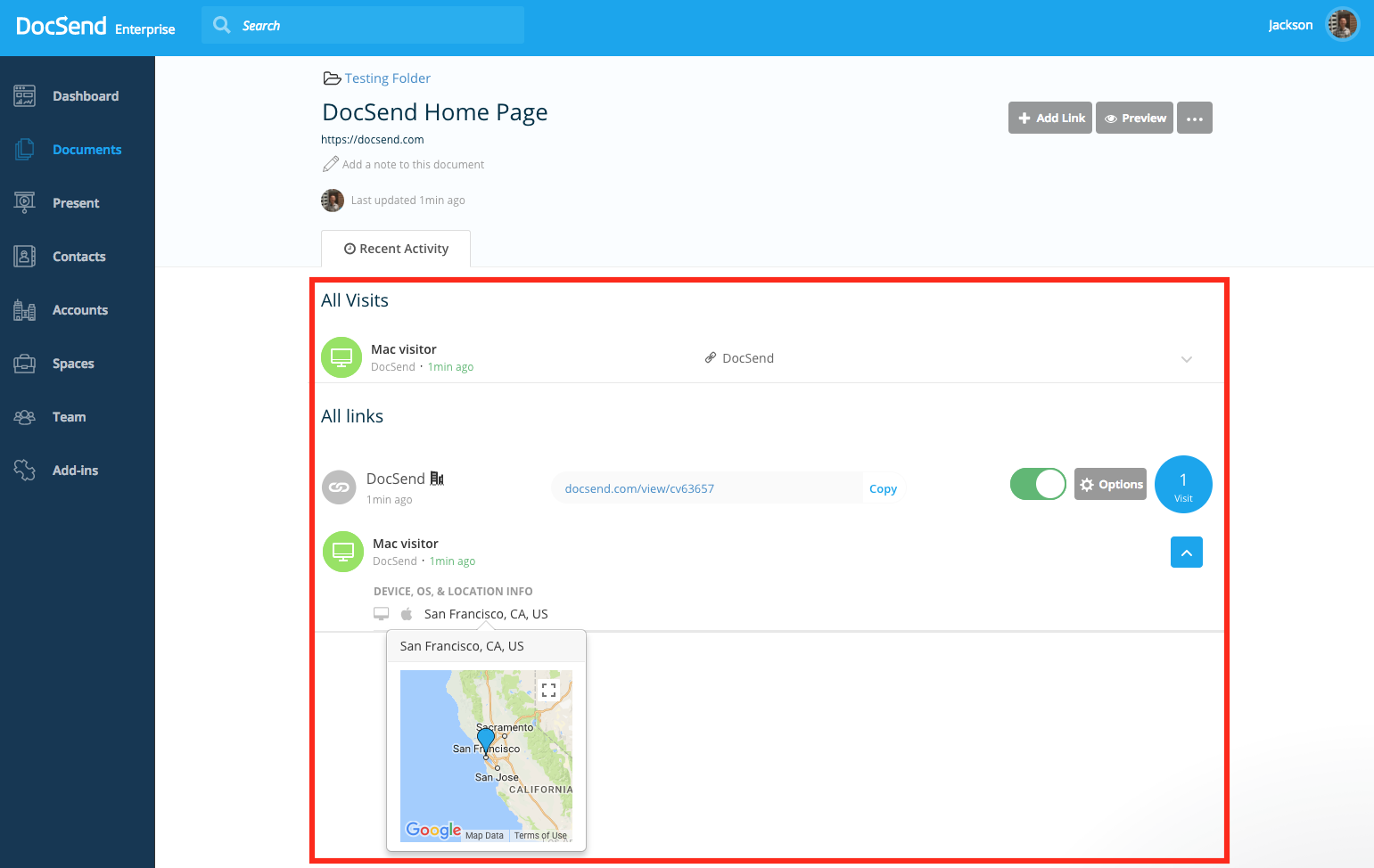The height and width of the screenshot is (868, 1374).
Task: Click Add a note to this document
Action: pos(413,165)
